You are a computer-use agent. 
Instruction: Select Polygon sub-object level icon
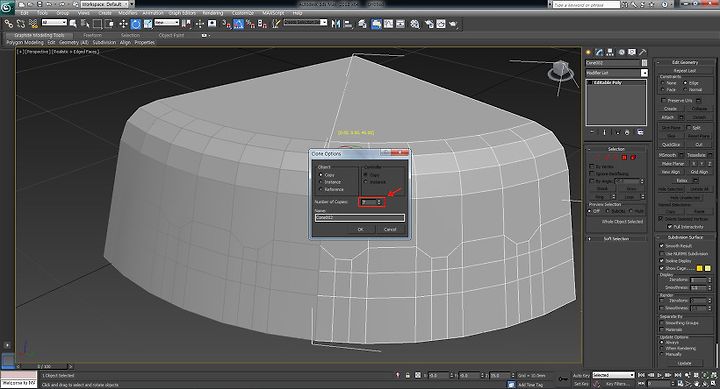[x=624, y=158]
